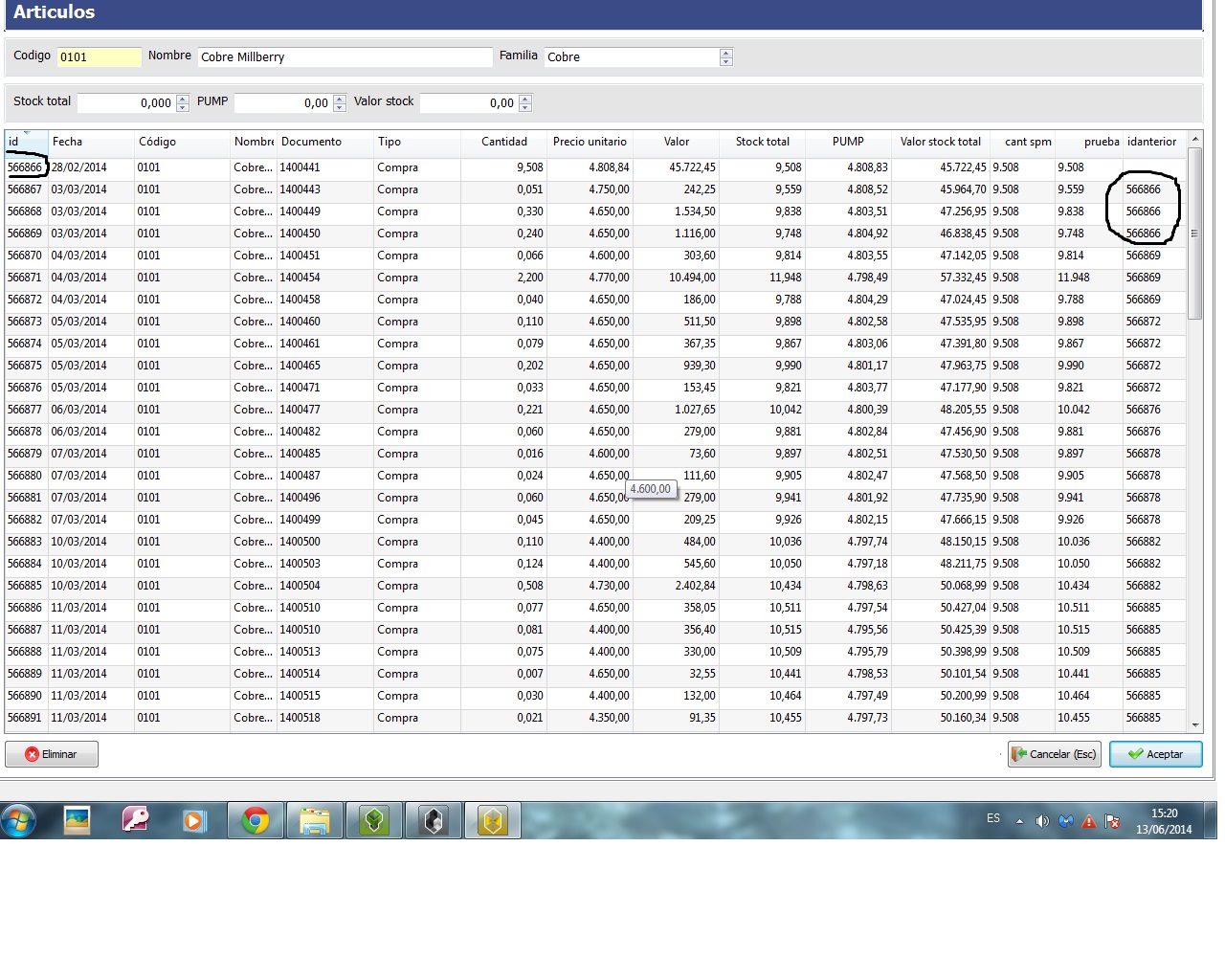Select the row with id 566871
1225x980 pixels.
point(595,278)
